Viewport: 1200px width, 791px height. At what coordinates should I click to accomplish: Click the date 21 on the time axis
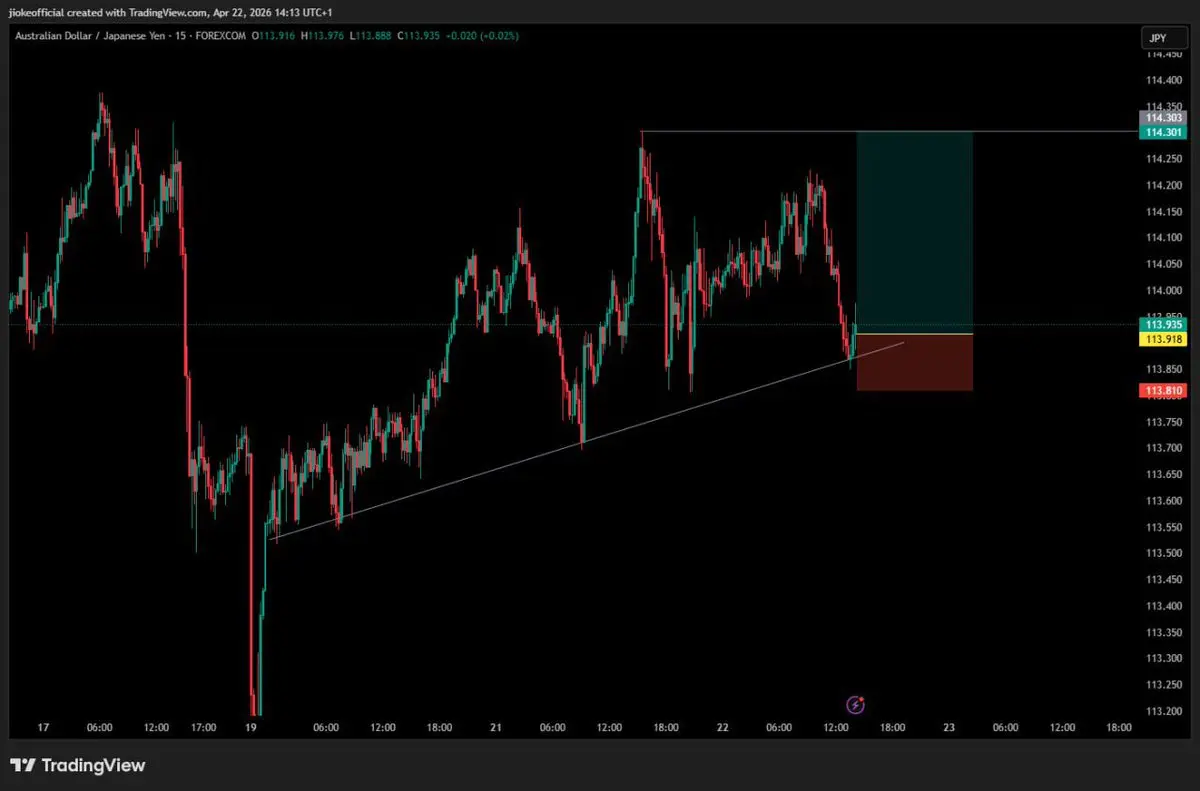pos(496,728)
